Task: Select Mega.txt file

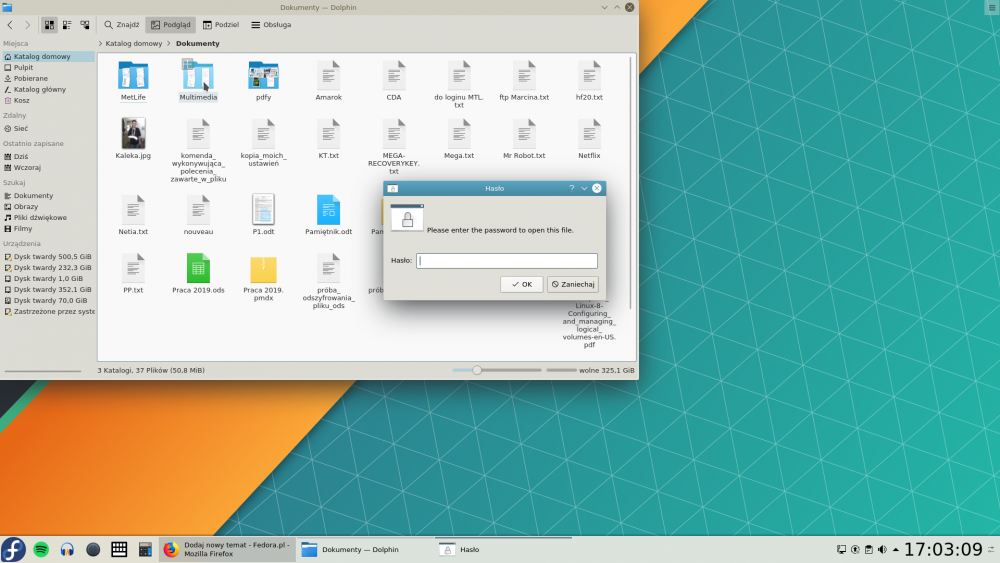Action: pyautogui.click(x=459, y=139)
